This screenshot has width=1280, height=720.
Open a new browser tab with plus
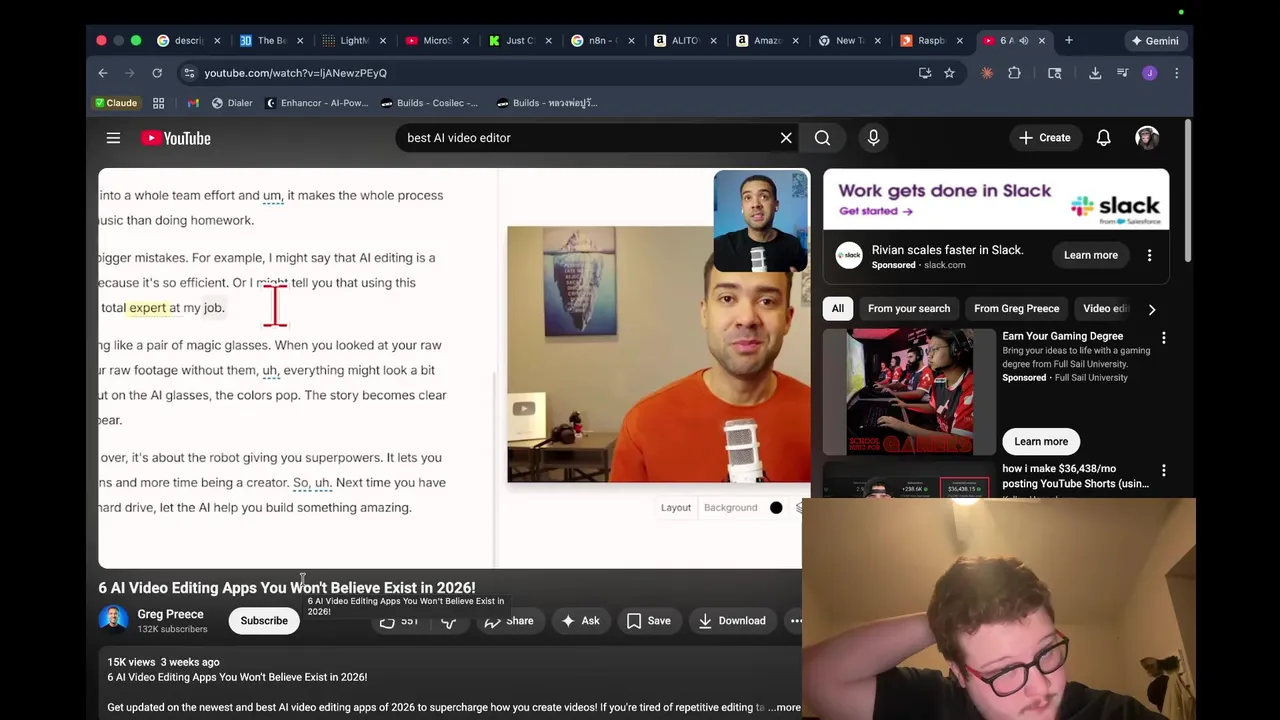(1068, 41)
